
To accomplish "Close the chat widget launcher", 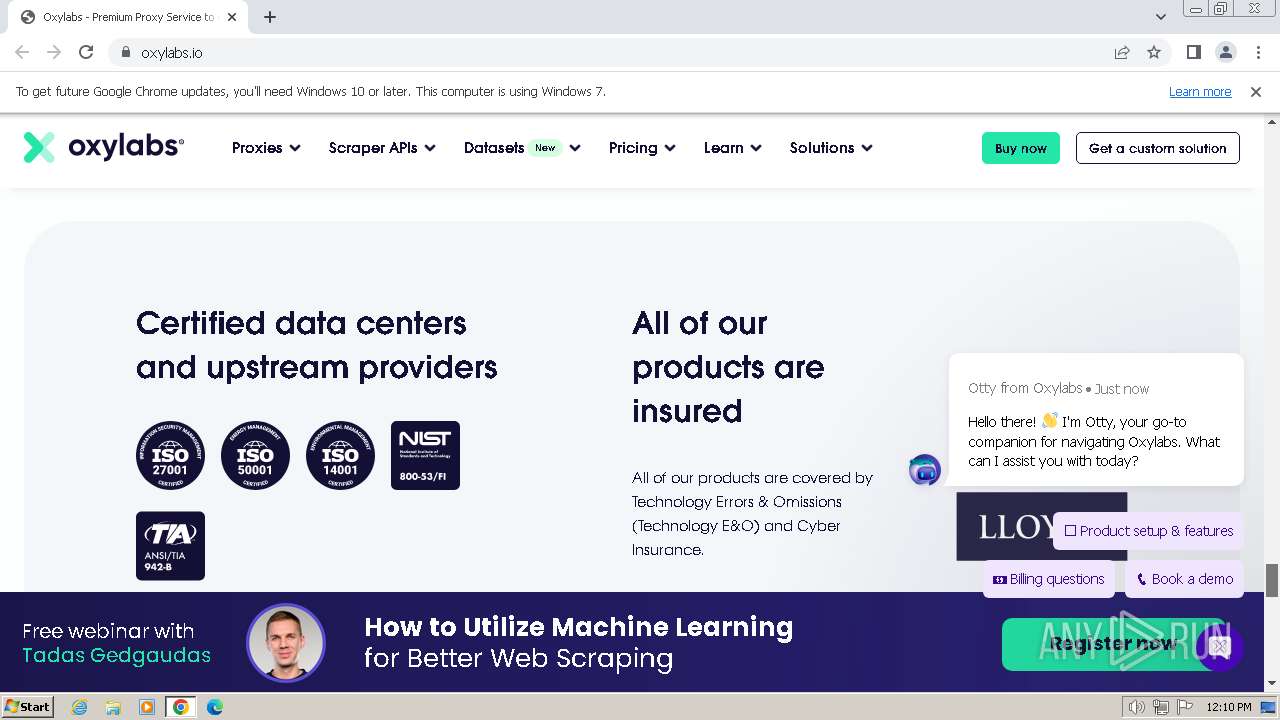I will [1219, 647].
